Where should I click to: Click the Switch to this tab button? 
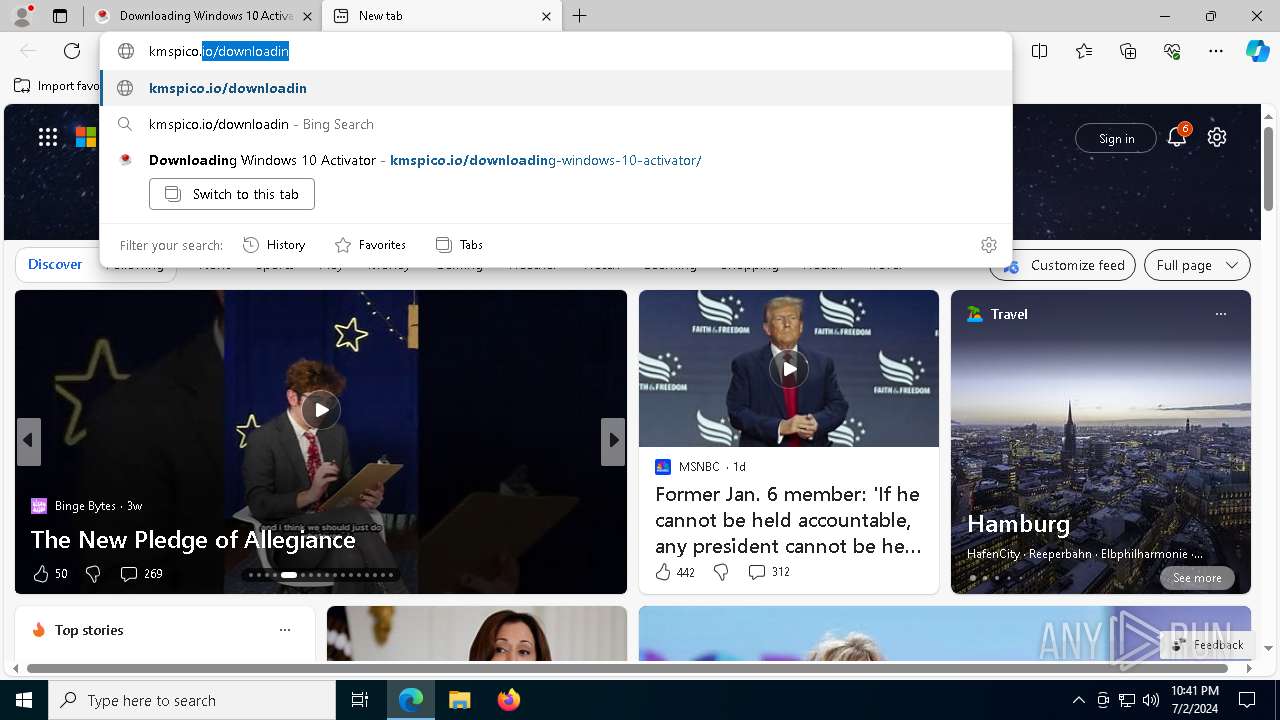click(232, 194)
